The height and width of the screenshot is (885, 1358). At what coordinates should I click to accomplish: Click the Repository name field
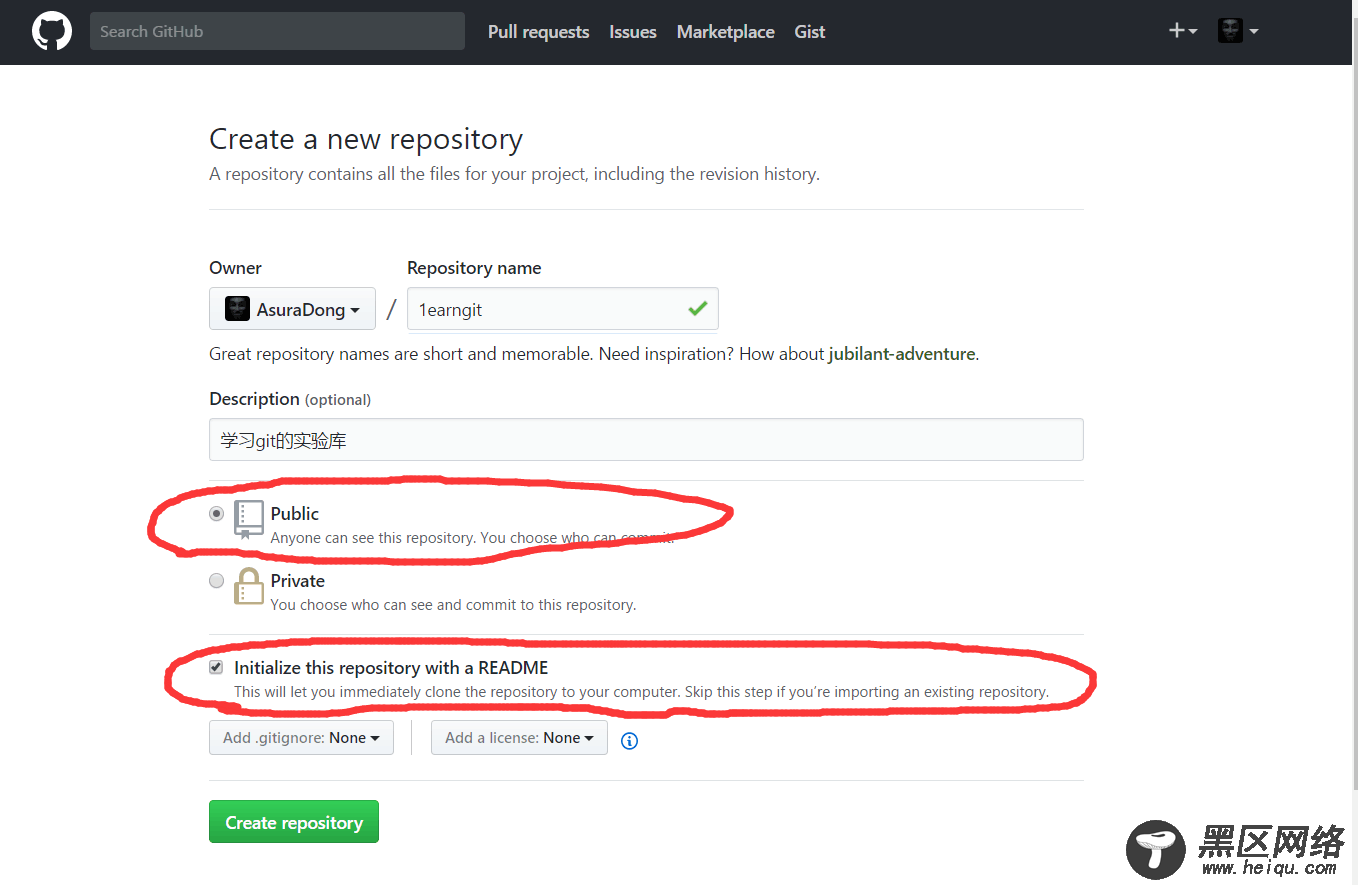click(x=563, y=309)
